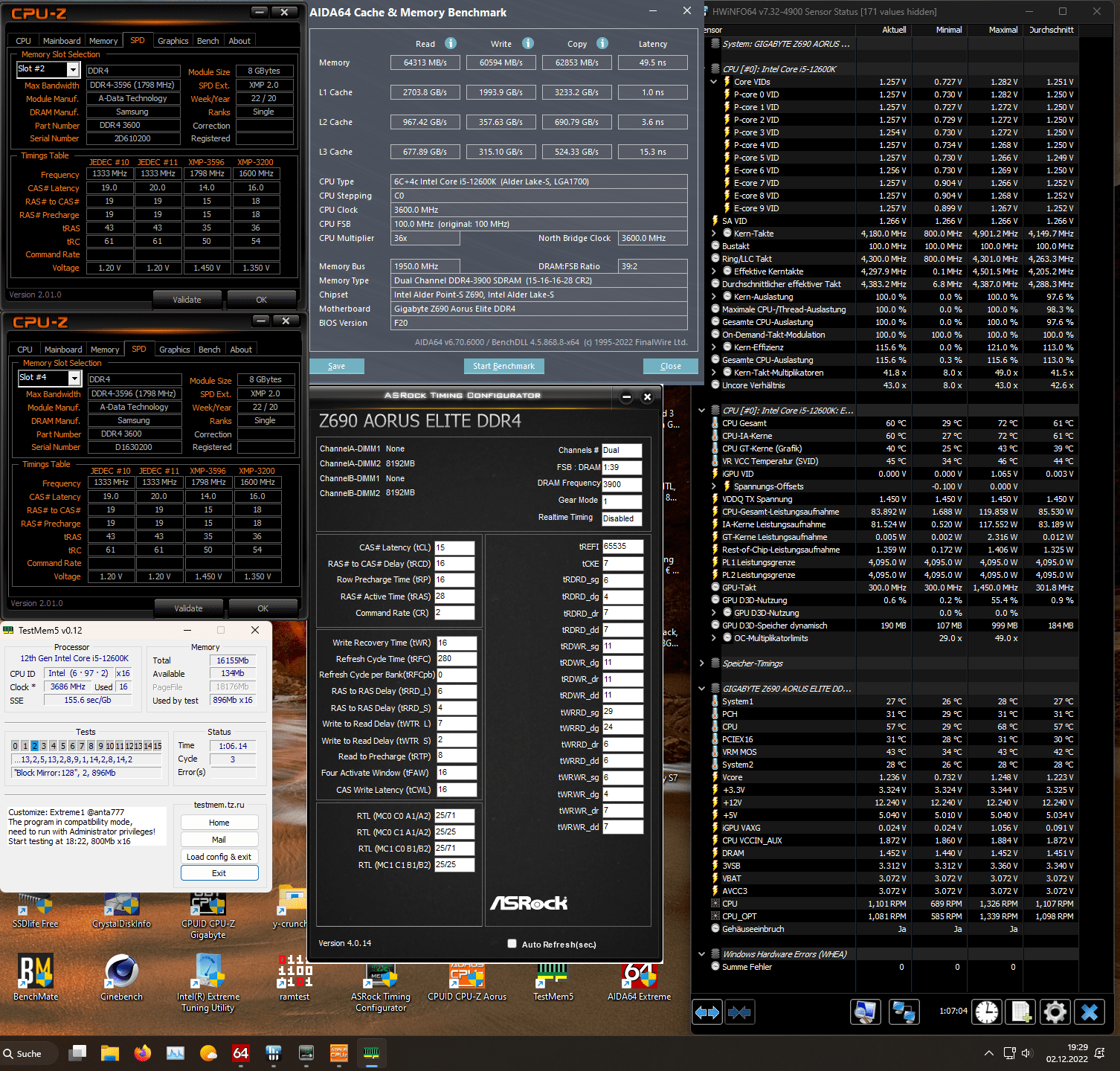The width and height of the screenshot is (1120, 1071).
Task: Click Write info icon in AIDA64
Action: 528,43
